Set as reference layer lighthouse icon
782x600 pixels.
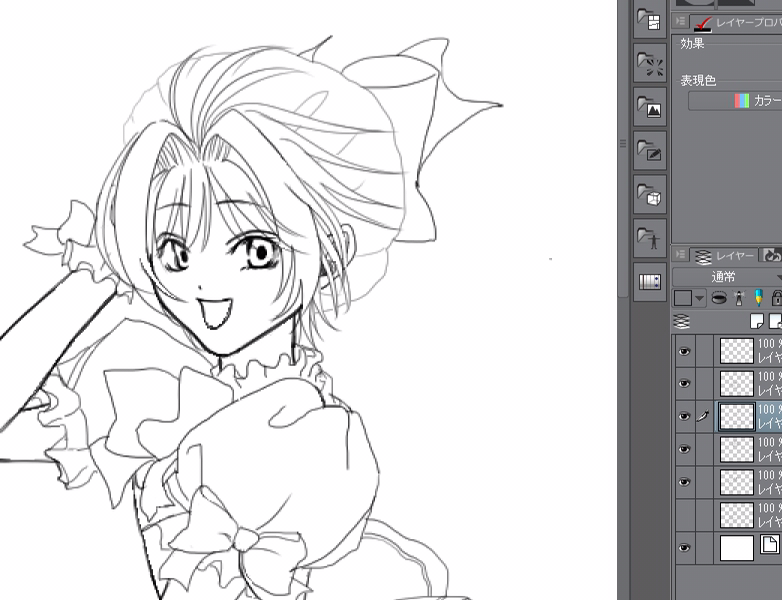pos(739,298)
